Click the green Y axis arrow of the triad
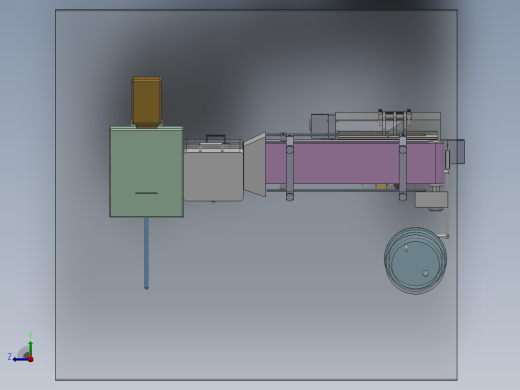Viewport: 520px width, 390px height. click(x=31, y=348)
